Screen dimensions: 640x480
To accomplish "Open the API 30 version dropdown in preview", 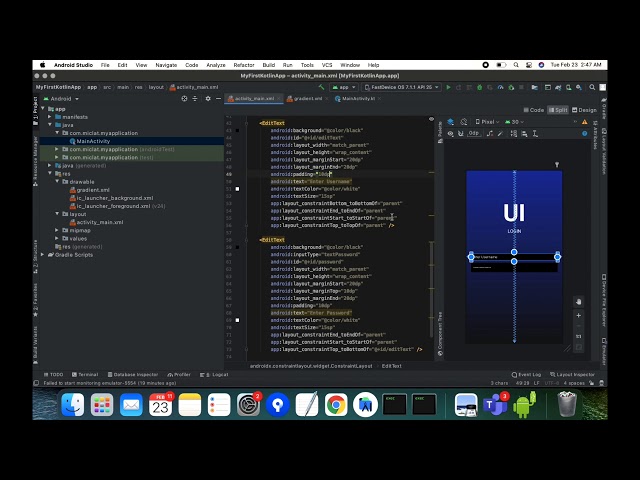I will 514,122.
